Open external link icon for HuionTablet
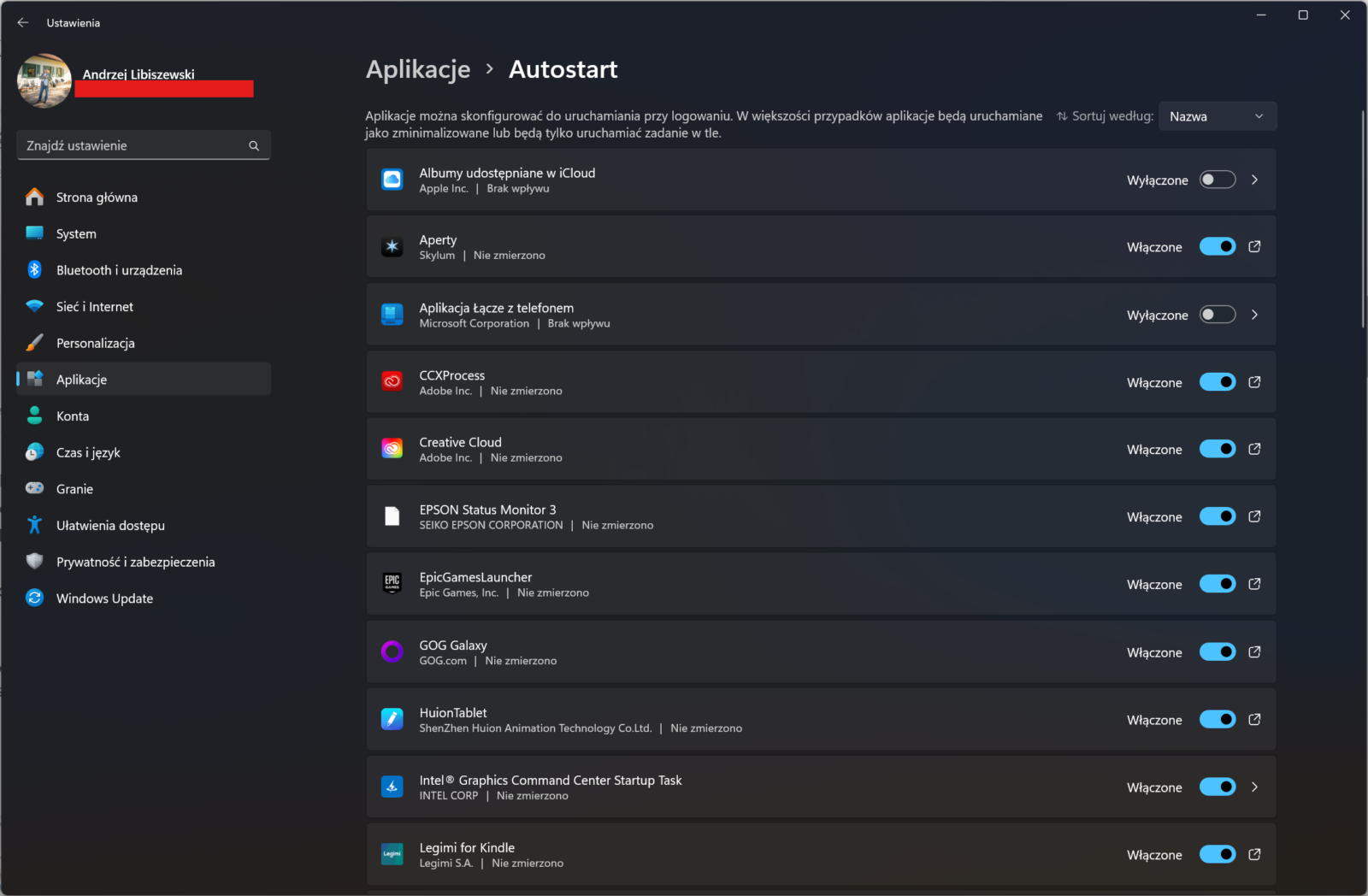 click(x=1254, y=720)
